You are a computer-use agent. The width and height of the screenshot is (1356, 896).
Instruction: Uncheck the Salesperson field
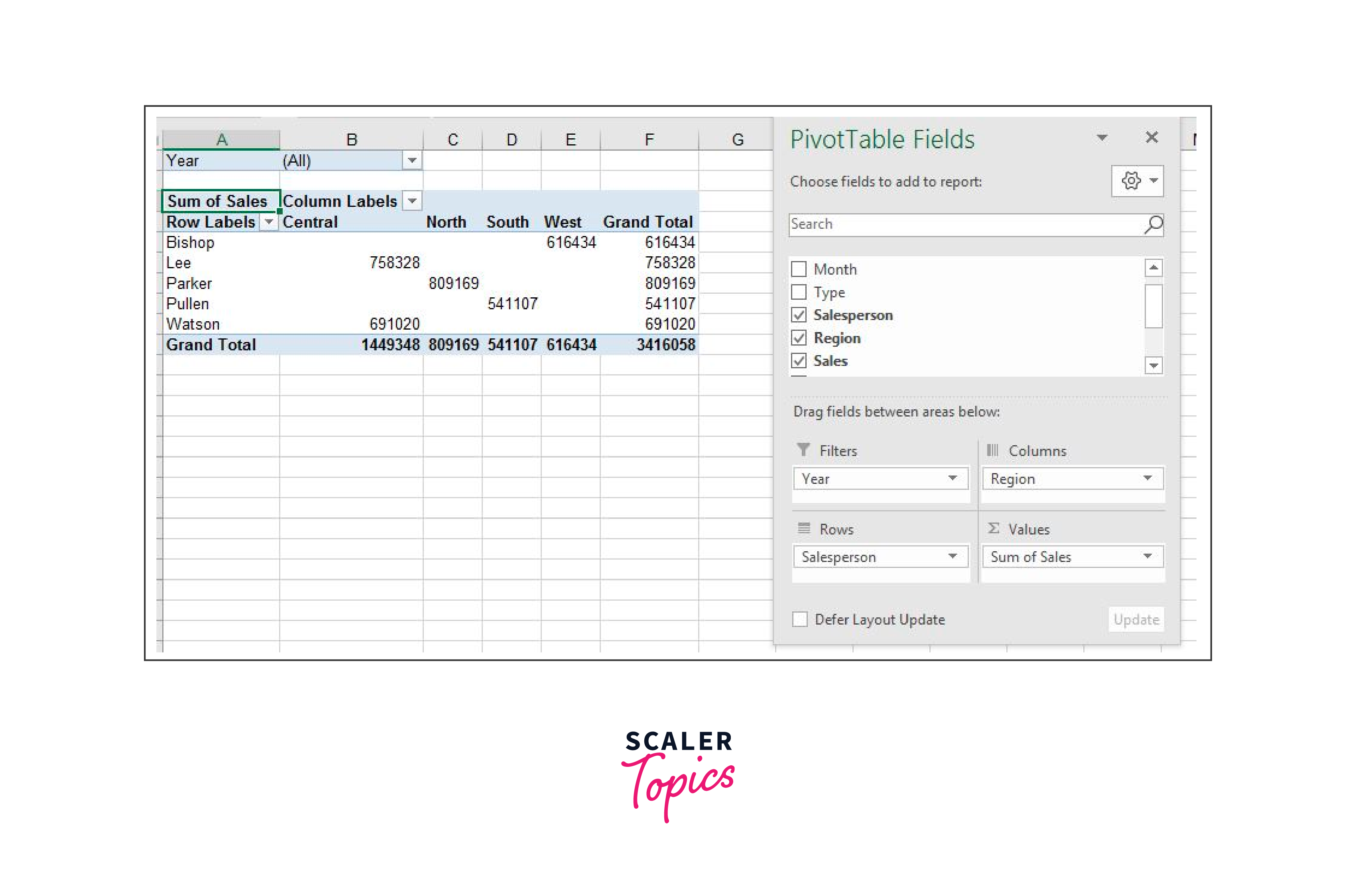tap(799, 315)
